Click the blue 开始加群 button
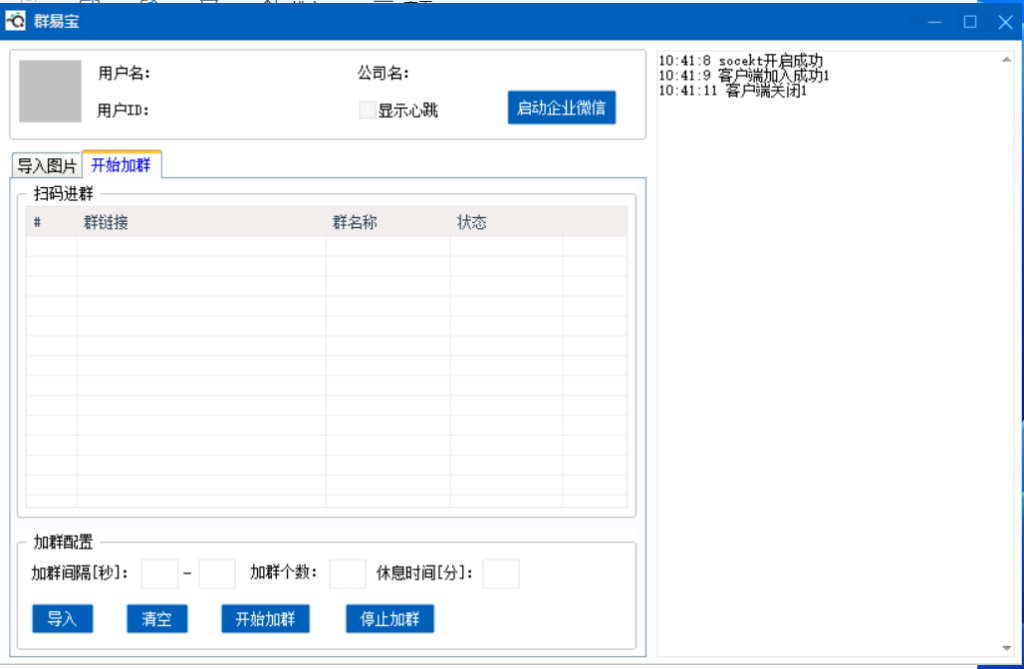This screenshot has width=1024, height=669. click(265, 619)
